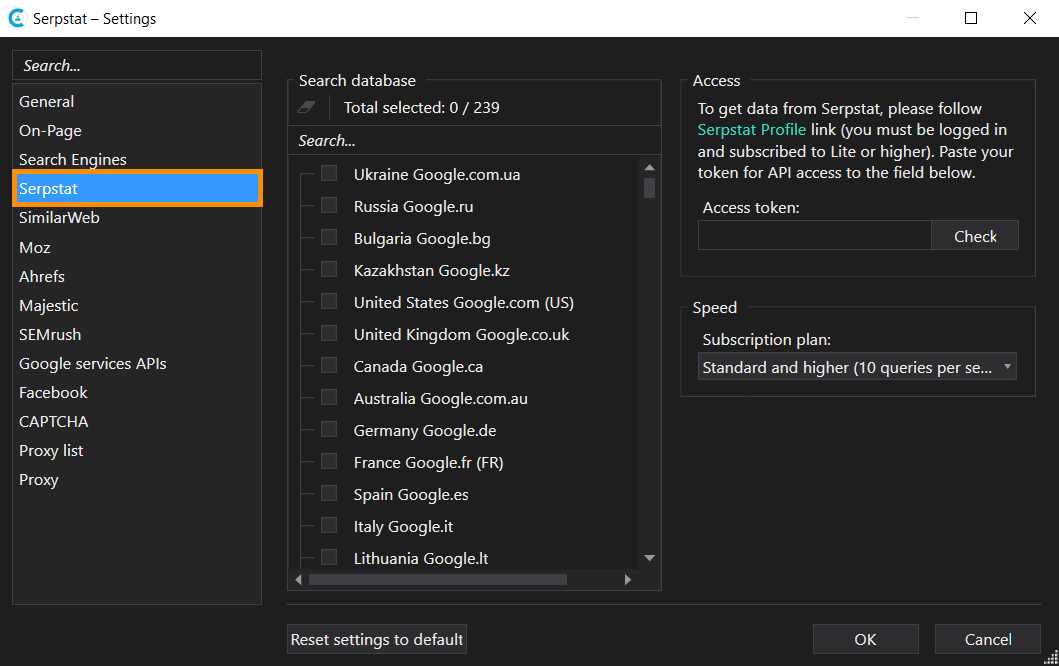This screenshot has width=1059, height=666.
Task: Click the database list scroll-down arrow
Action: tap(650, 558)
